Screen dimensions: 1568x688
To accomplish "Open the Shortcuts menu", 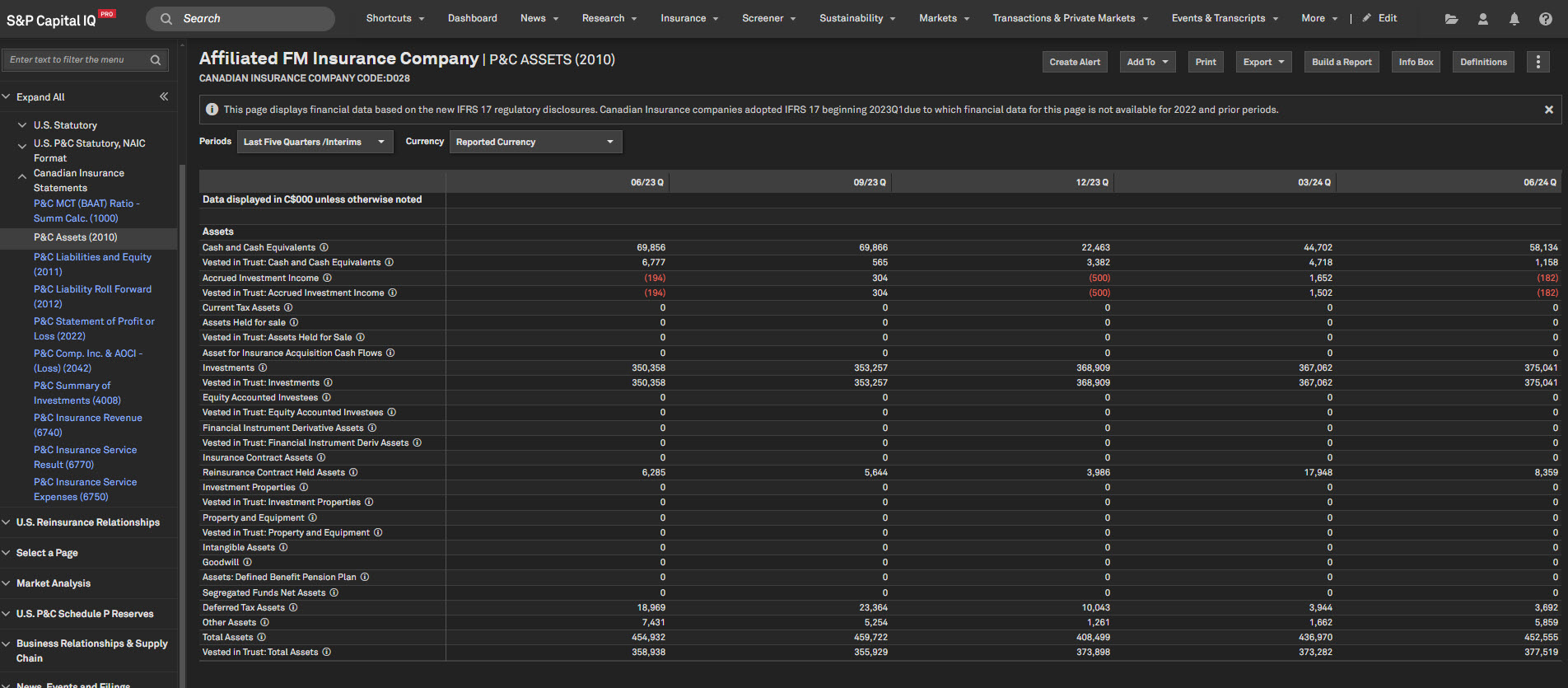I will click(x=395, y=18).
